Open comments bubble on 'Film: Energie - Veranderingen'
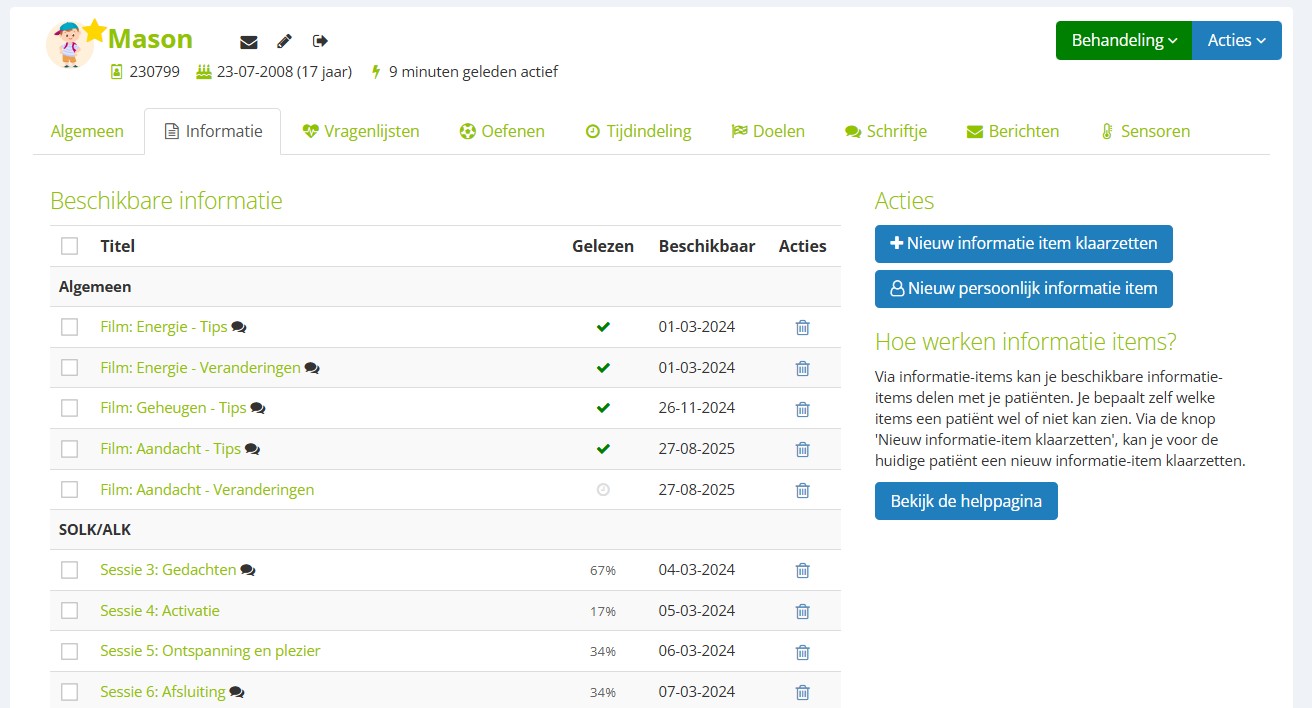 [x=312, y=368]
